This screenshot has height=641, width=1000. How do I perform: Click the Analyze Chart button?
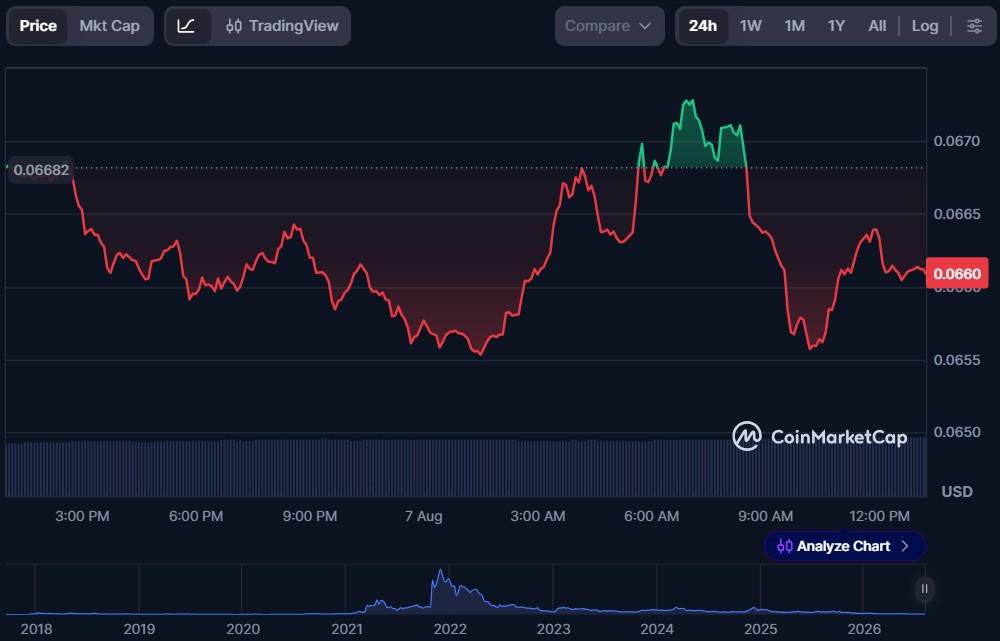coord(844,546)
